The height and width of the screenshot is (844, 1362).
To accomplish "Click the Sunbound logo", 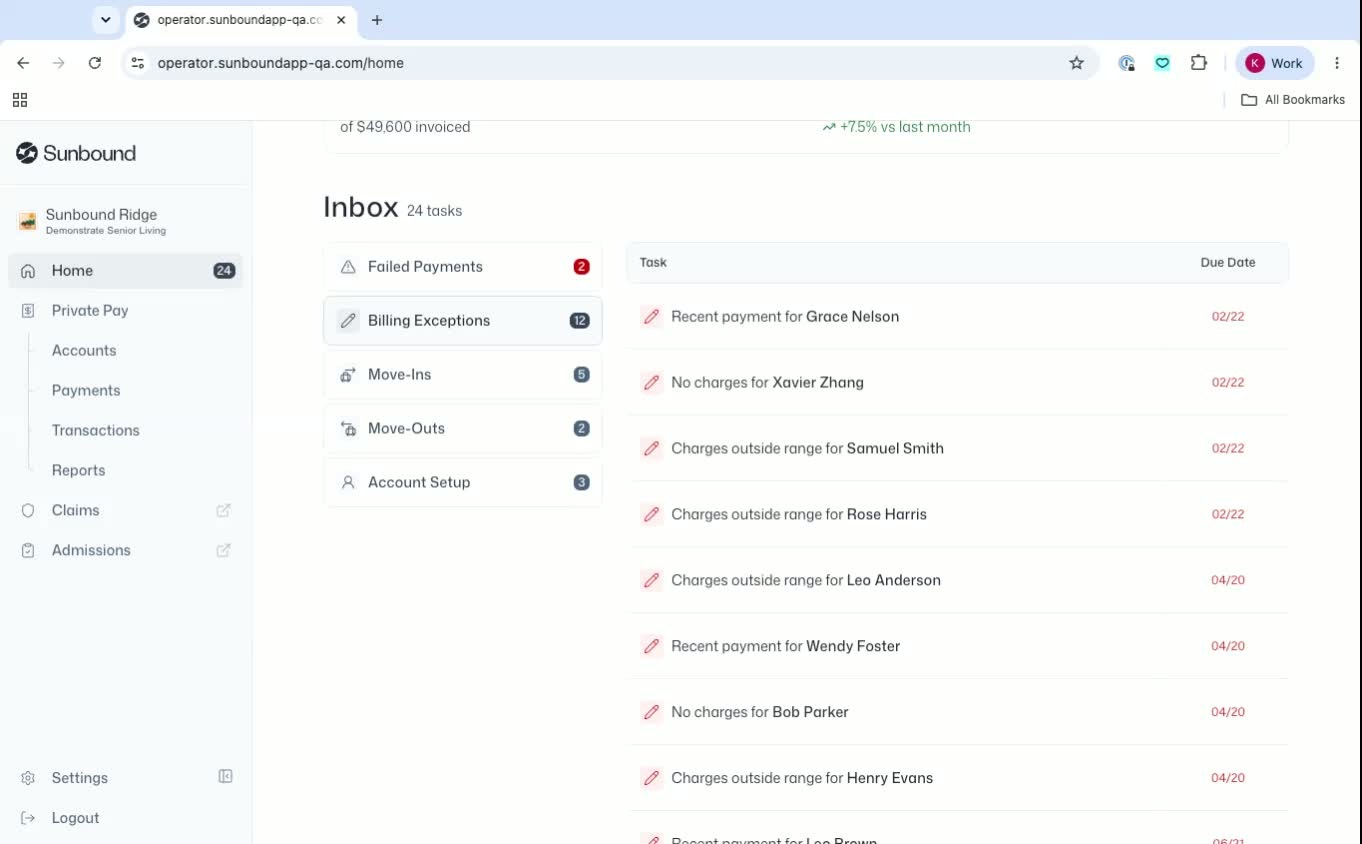I will point(76,153).
